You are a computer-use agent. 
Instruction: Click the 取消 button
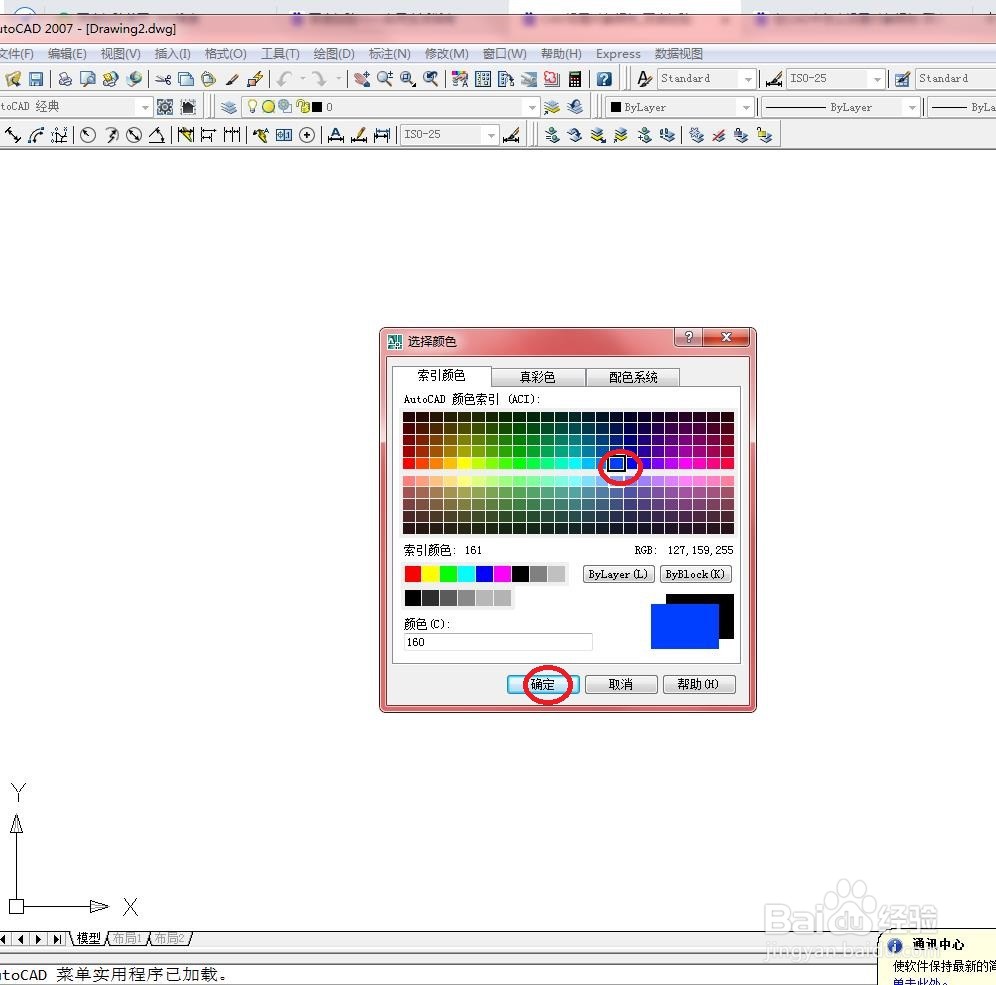pos(621,684)
